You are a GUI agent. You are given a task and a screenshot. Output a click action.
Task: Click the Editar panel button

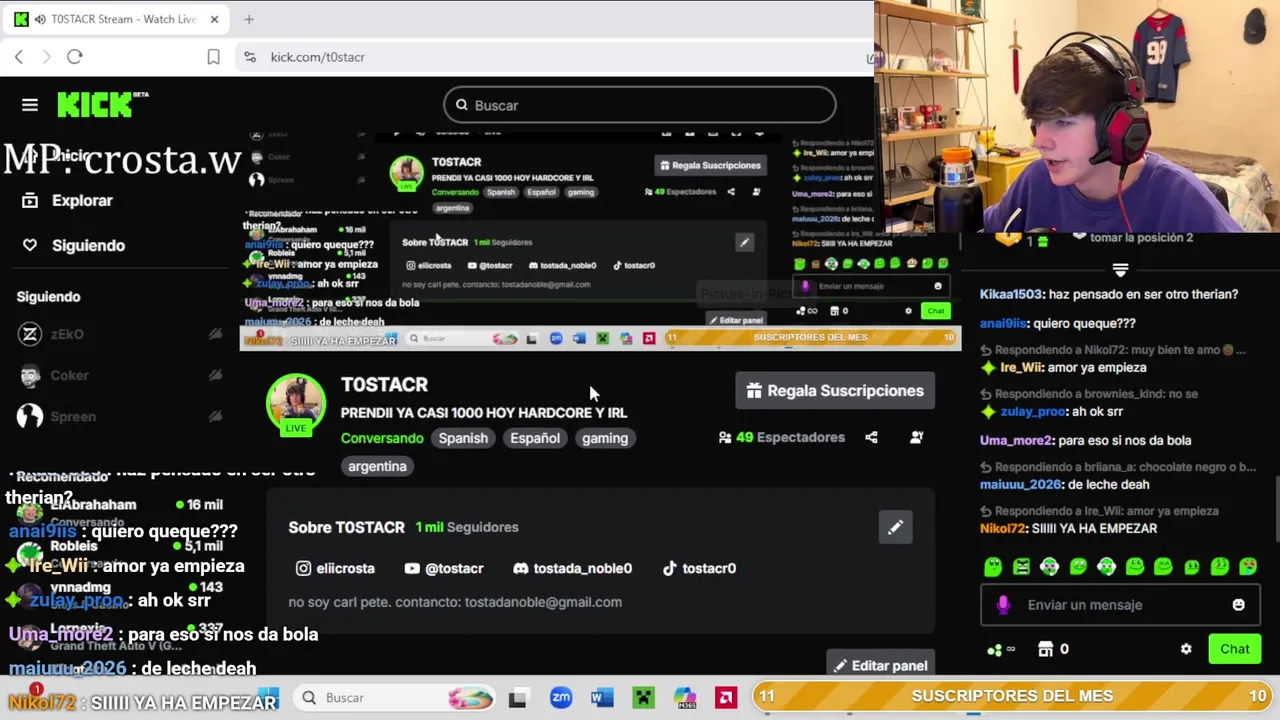[880, 665]
